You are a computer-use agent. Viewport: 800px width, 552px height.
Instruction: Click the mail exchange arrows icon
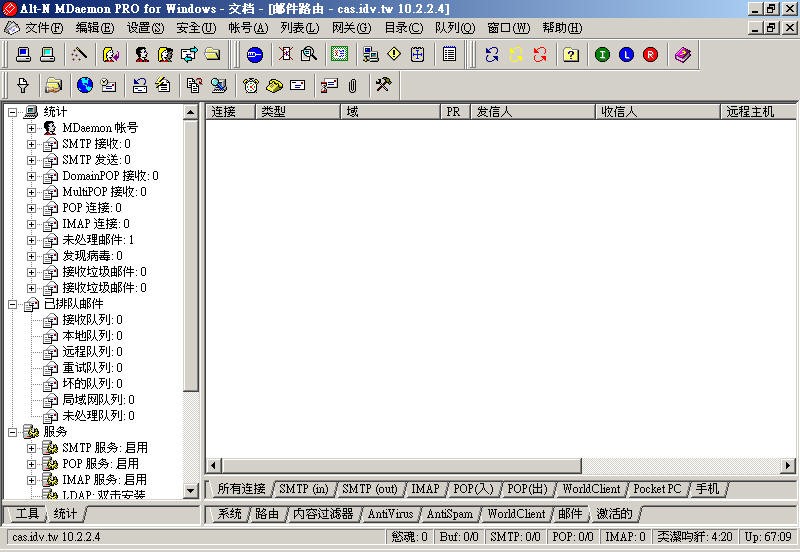point(189,54)
